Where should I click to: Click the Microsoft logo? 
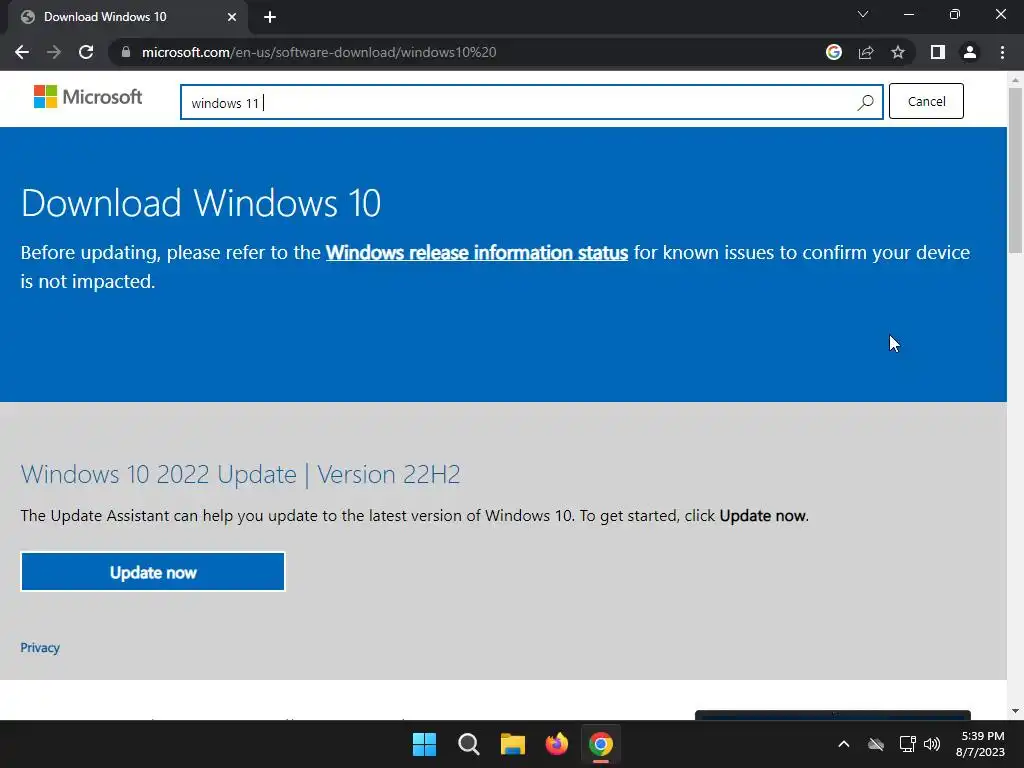[88, 97]
